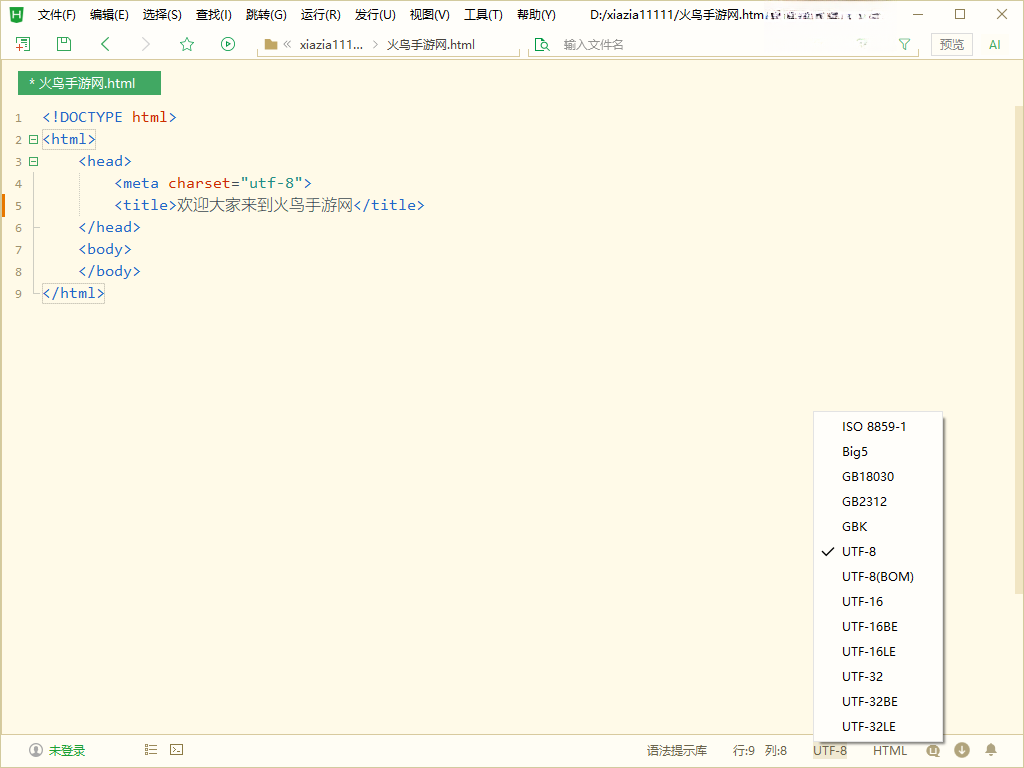Click the vertical editor scrollbar
Image resolution: width=1024 pixels, height=768 pixels.
click(1019, 349)
